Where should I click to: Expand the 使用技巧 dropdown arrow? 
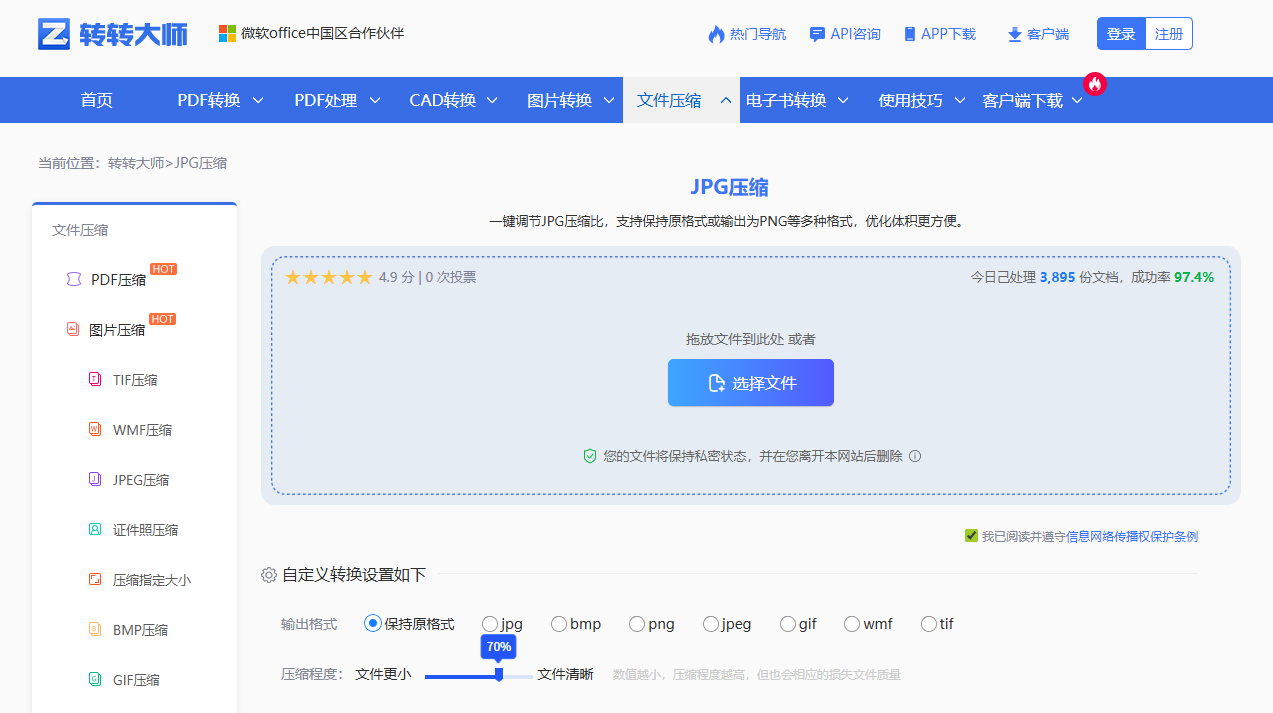coord(960,100)
